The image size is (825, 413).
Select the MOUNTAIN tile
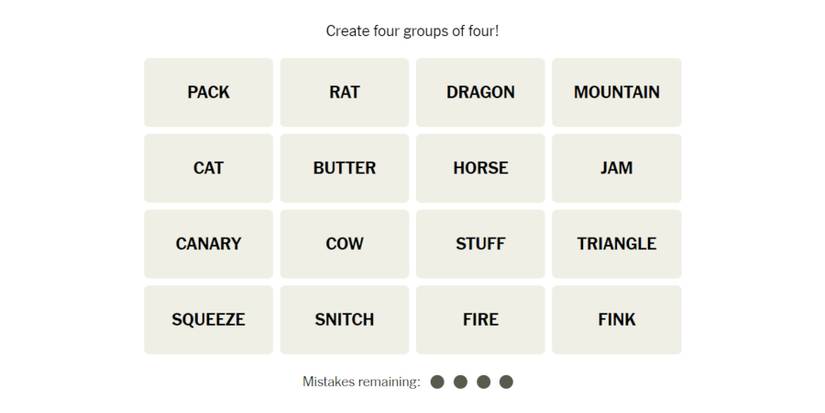click(x=616, y=92)
